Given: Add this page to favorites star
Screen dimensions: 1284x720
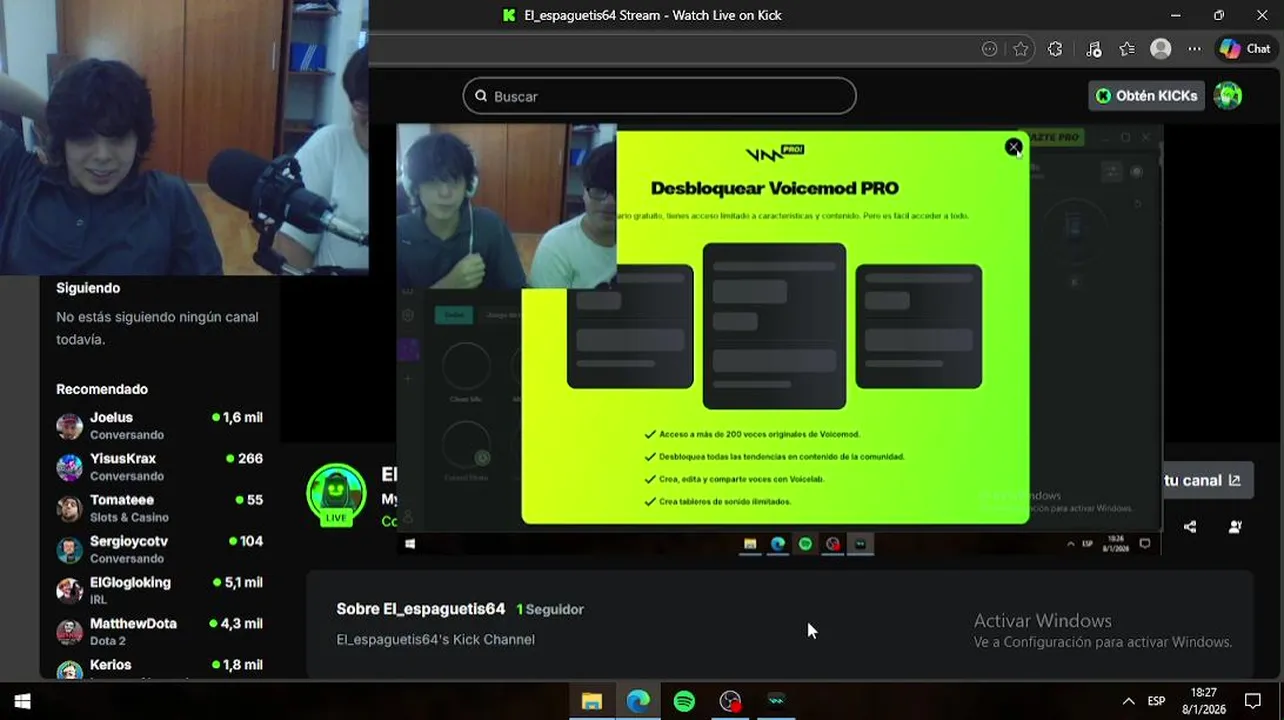Looking at the screenshot, I should [1020, 49].
